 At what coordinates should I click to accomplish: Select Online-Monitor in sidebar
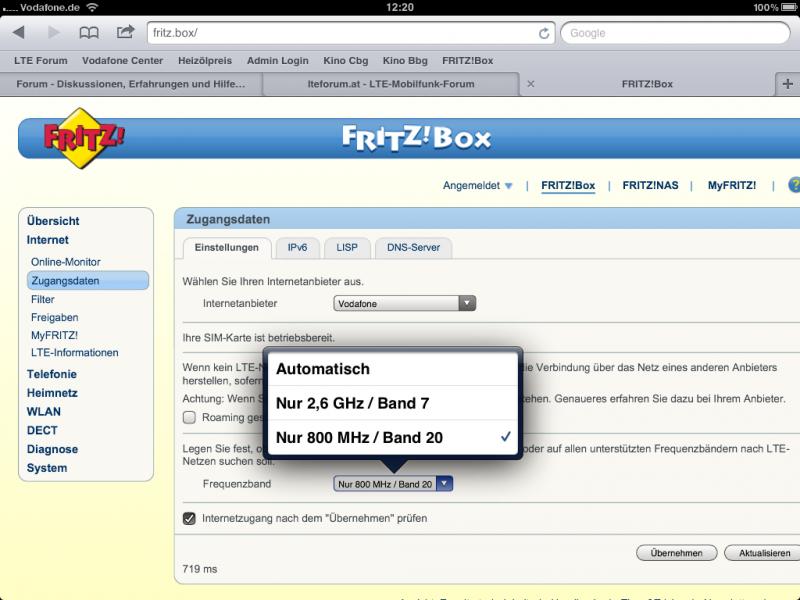click(x=66, y=262)
